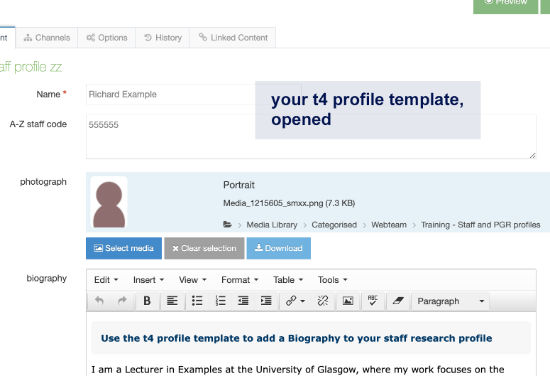The image size is (550, 376).
Task: Apply left text alignment
Action: click(x=172, y=301)
